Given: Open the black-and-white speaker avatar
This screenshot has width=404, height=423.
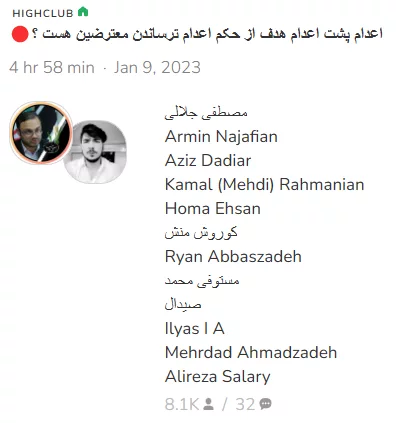Looking at the screenshot, I should click(x=95, y=152).
